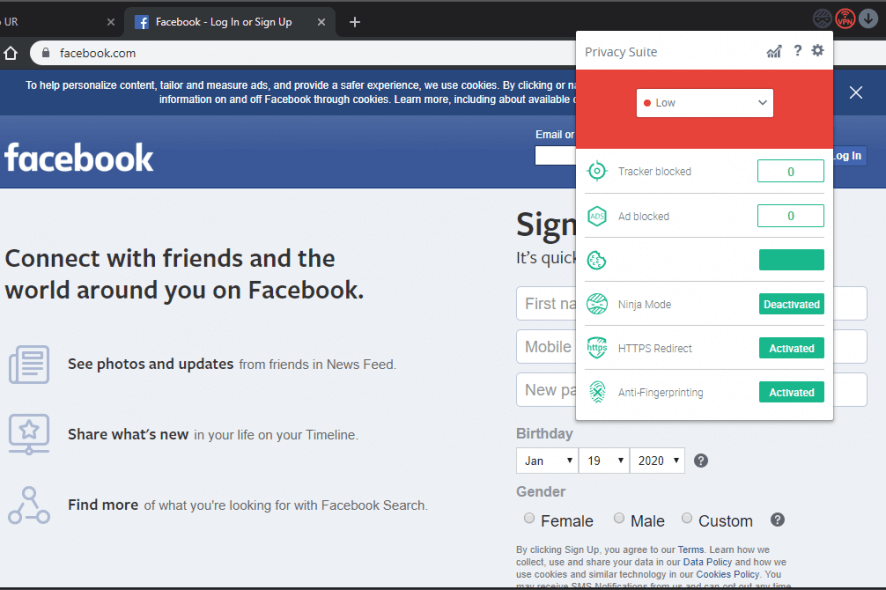Switch to the UR tab
Viewport: 886px width, 590px height.
[x=57, y=22]
